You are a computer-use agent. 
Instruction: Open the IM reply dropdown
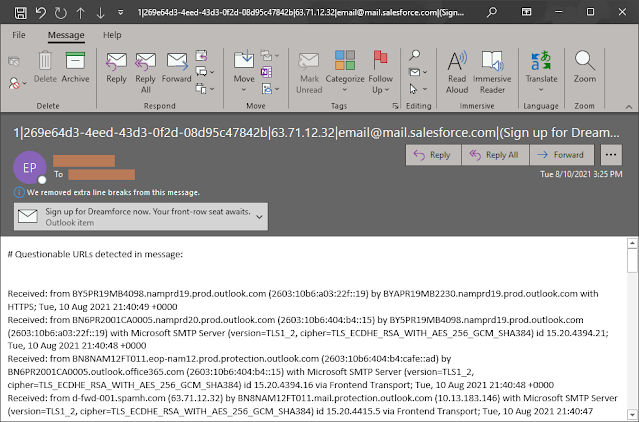pyautogui.click(x=205, y=72)
